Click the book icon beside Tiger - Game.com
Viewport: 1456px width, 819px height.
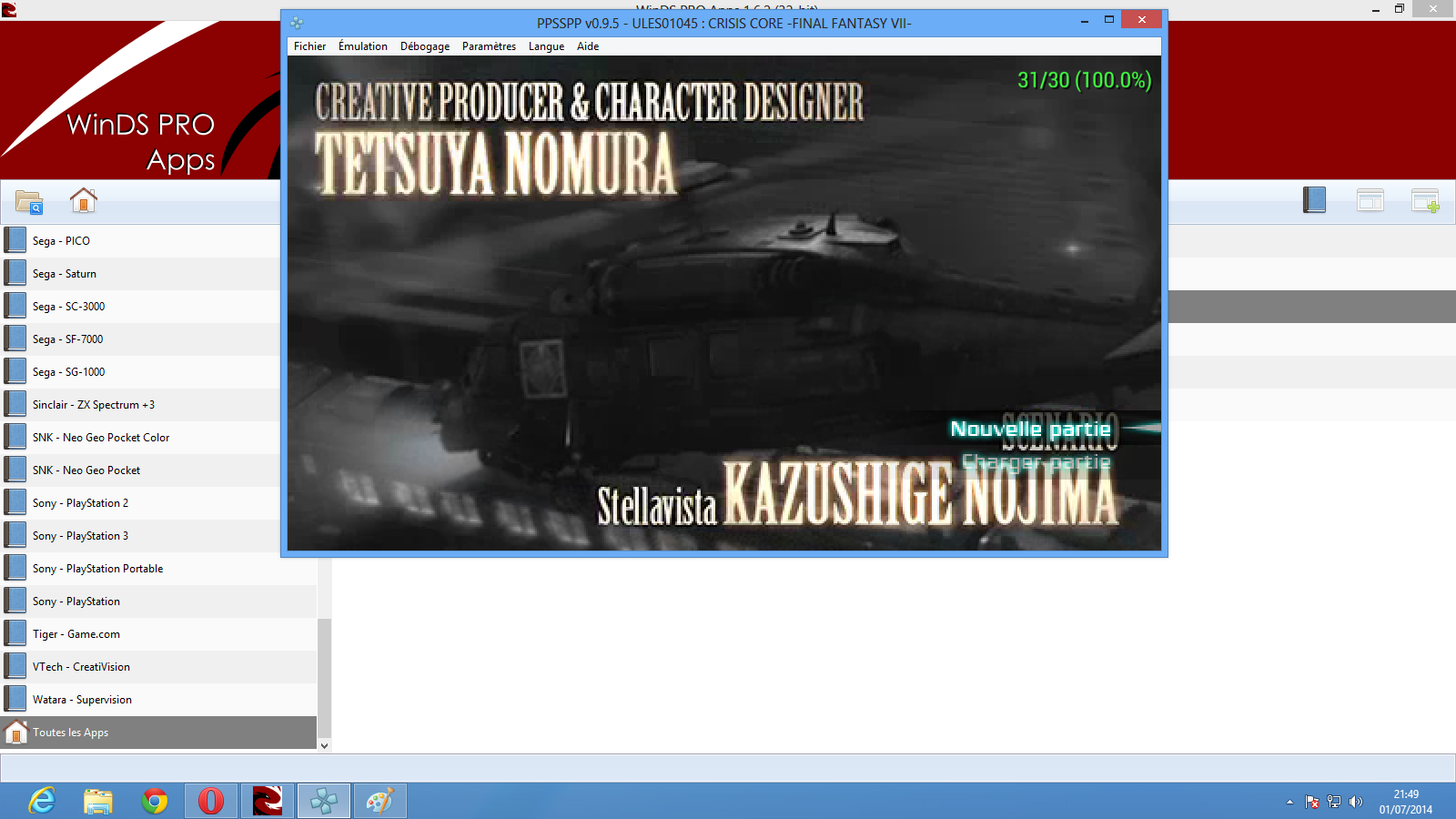click(15, 634)
